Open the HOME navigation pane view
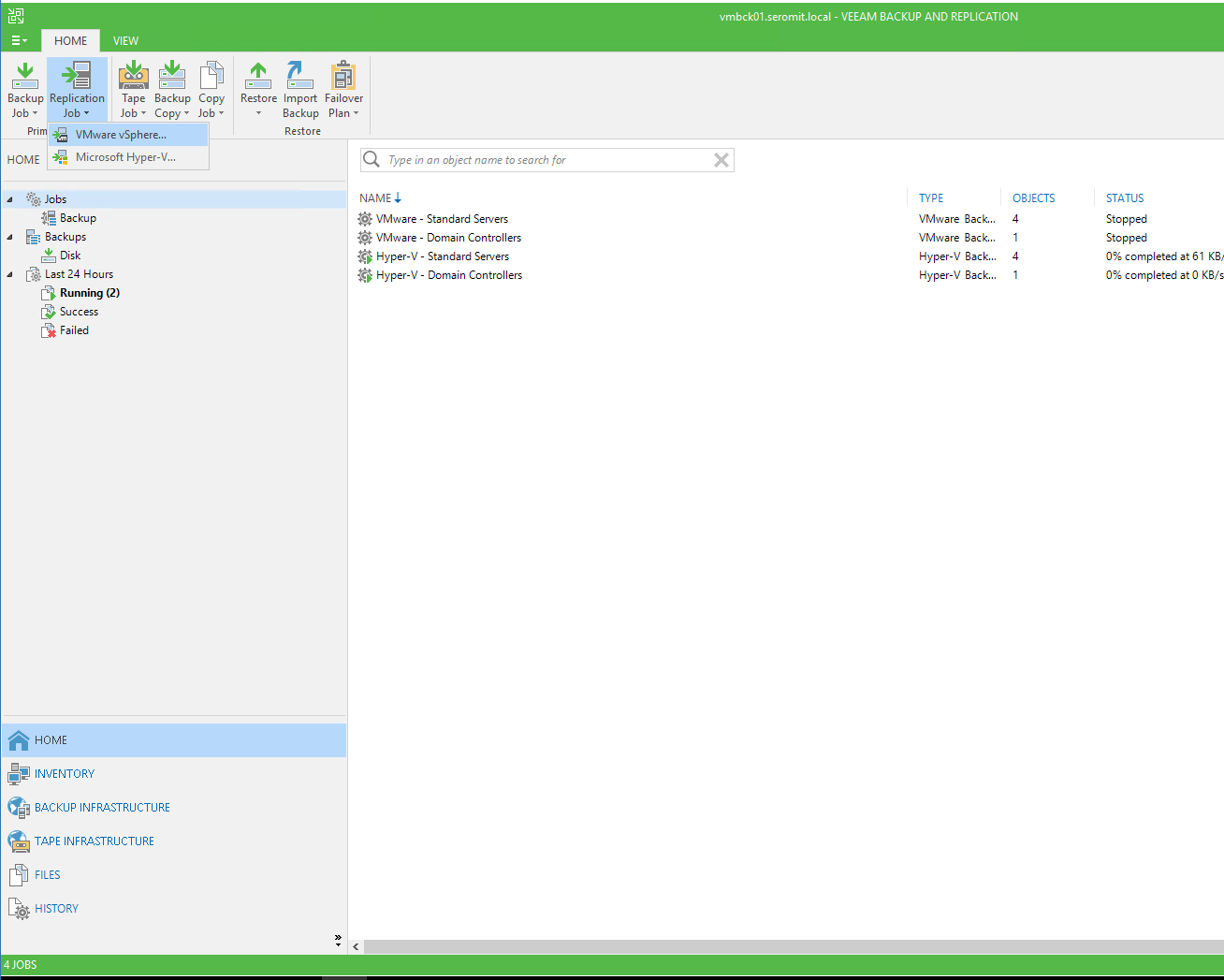 click(174, 740)
